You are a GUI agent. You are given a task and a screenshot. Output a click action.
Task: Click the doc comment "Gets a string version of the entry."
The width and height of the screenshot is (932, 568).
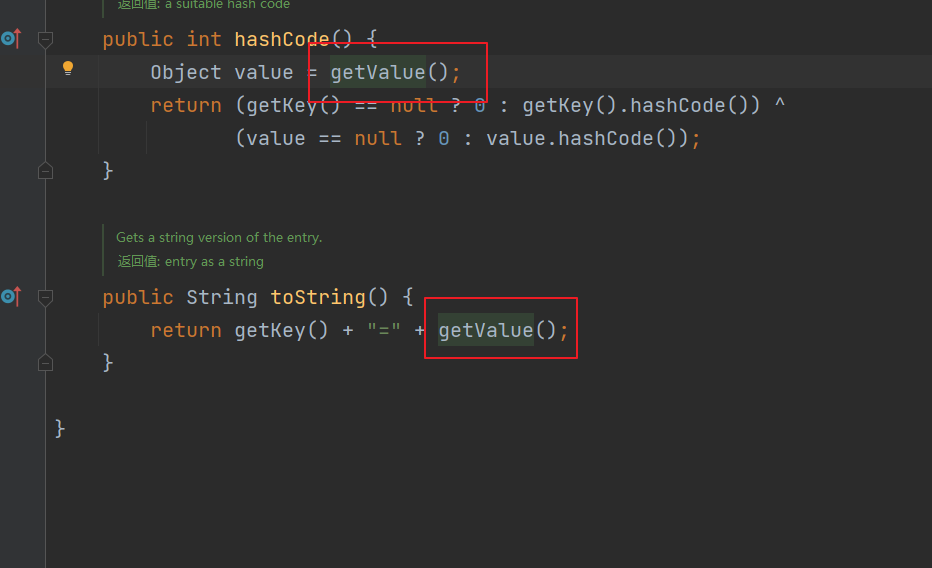(x=219, y=237)
